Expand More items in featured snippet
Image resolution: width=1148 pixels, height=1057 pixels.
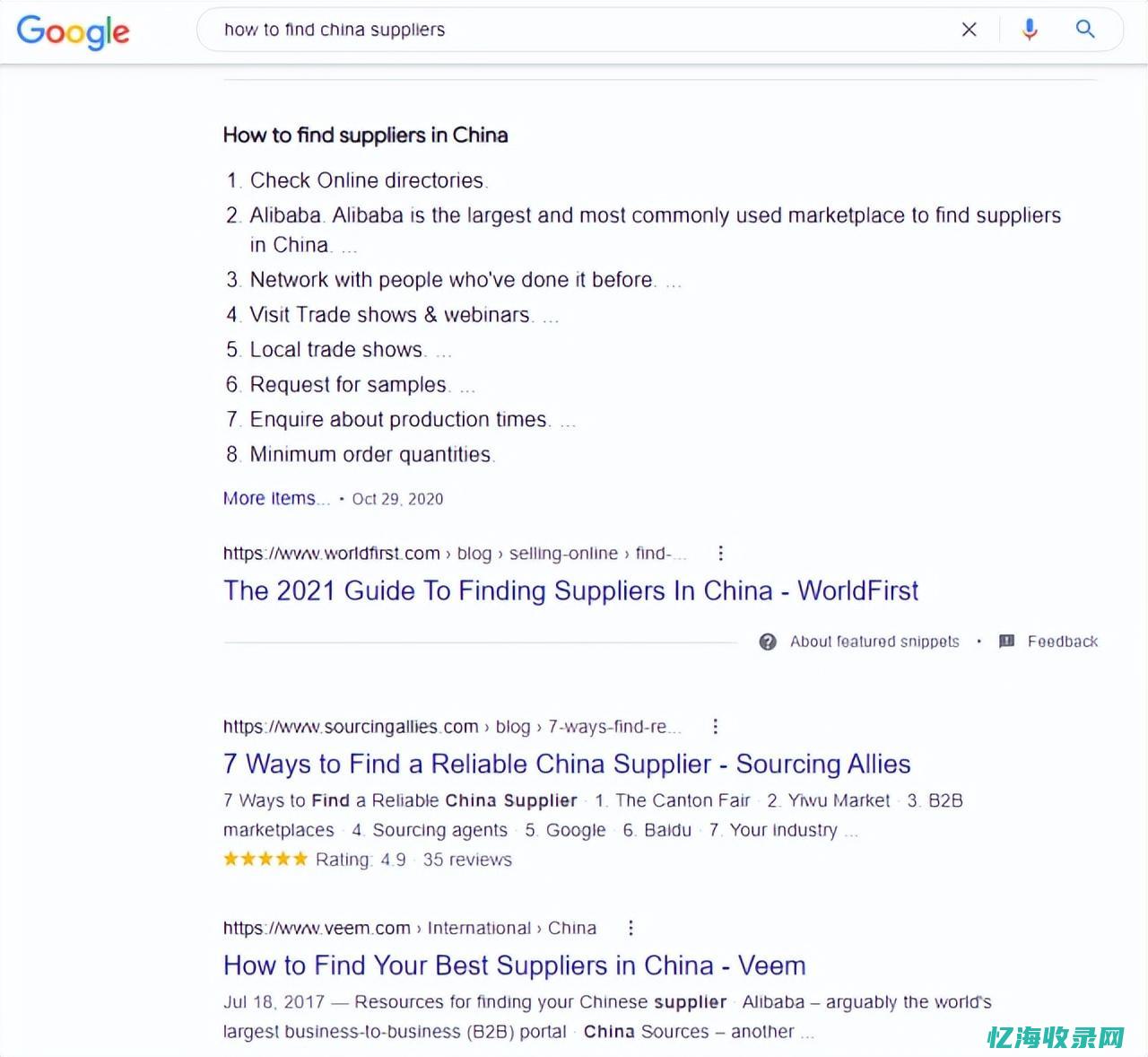coord(276,499)
